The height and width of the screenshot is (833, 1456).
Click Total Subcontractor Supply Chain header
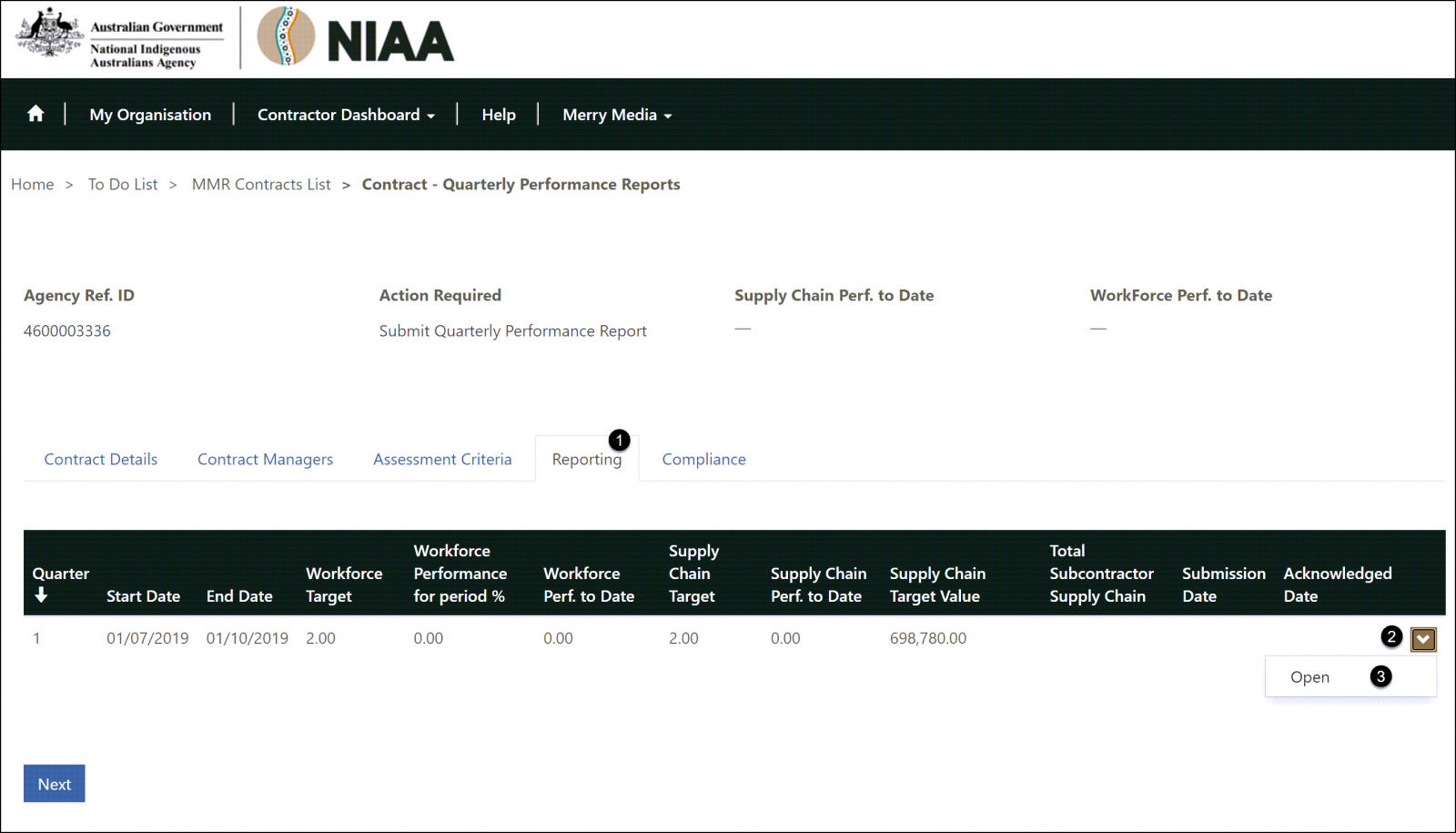click(x=1101, y=574)
